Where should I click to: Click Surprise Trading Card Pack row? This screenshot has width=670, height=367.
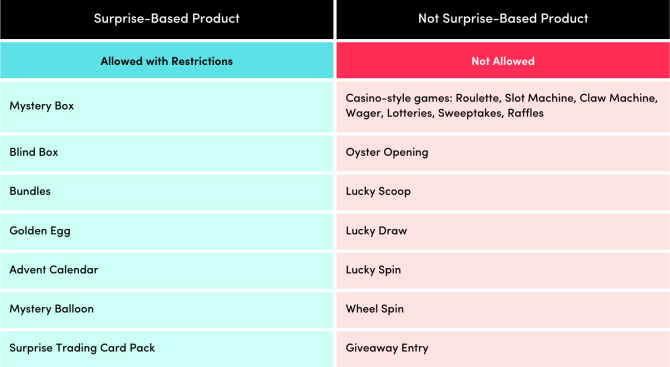(x=167, y=349)
